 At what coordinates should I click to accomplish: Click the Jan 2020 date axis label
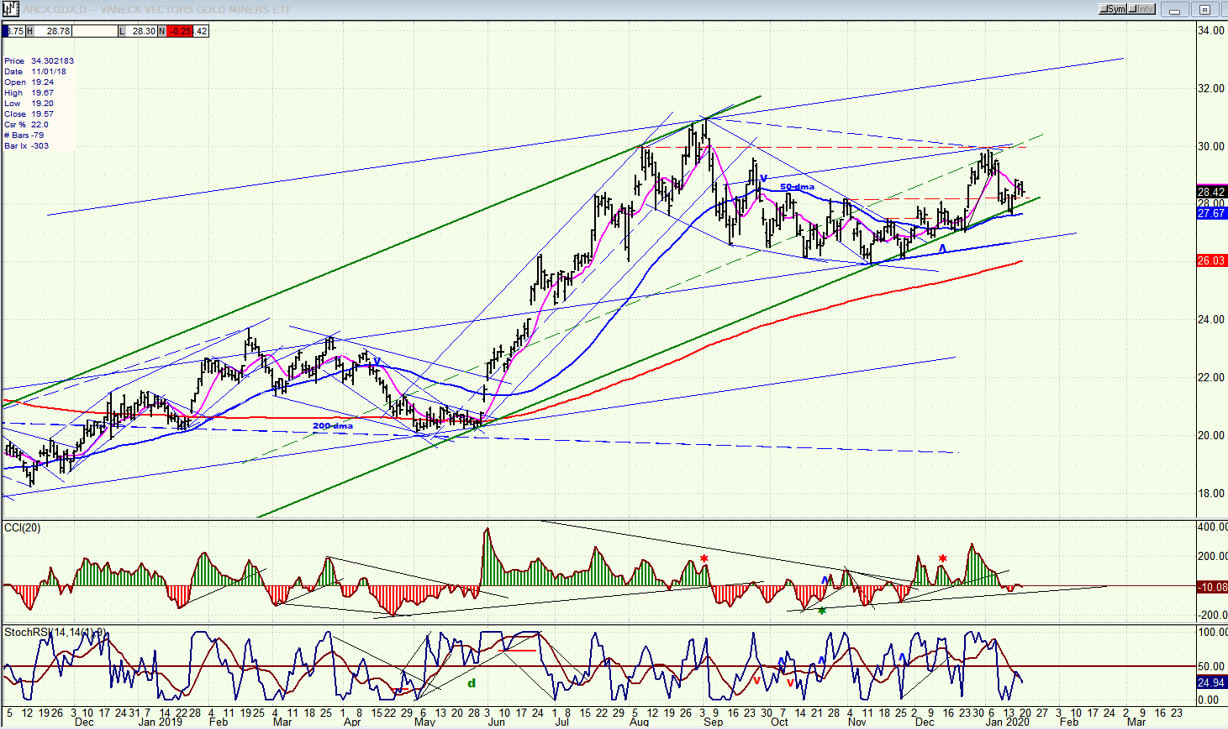click(1018, 721)
